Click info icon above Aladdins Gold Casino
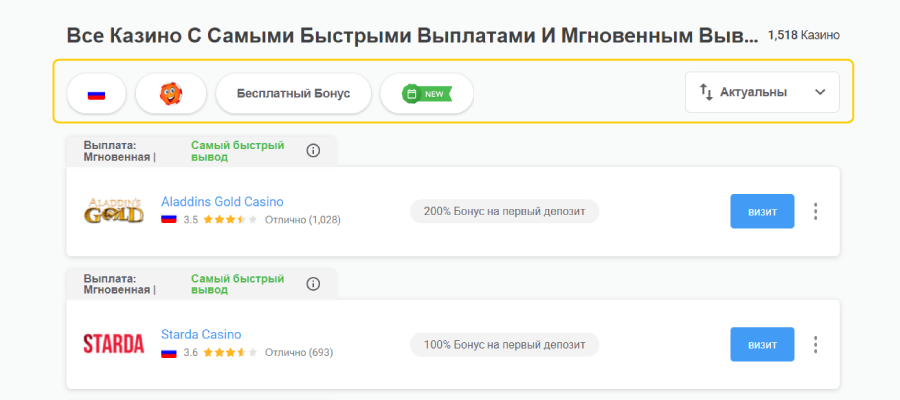The image size is (900, 400). (x=313, y=150)
